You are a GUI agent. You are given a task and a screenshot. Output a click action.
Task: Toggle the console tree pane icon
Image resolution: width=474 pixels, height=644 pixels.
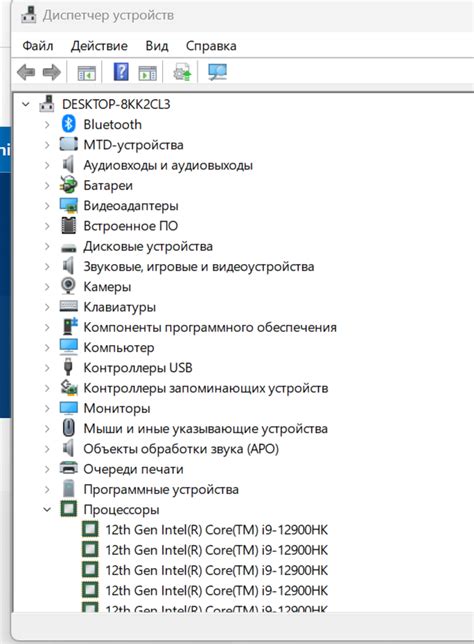pyautogui.click(x=87, y=73)
